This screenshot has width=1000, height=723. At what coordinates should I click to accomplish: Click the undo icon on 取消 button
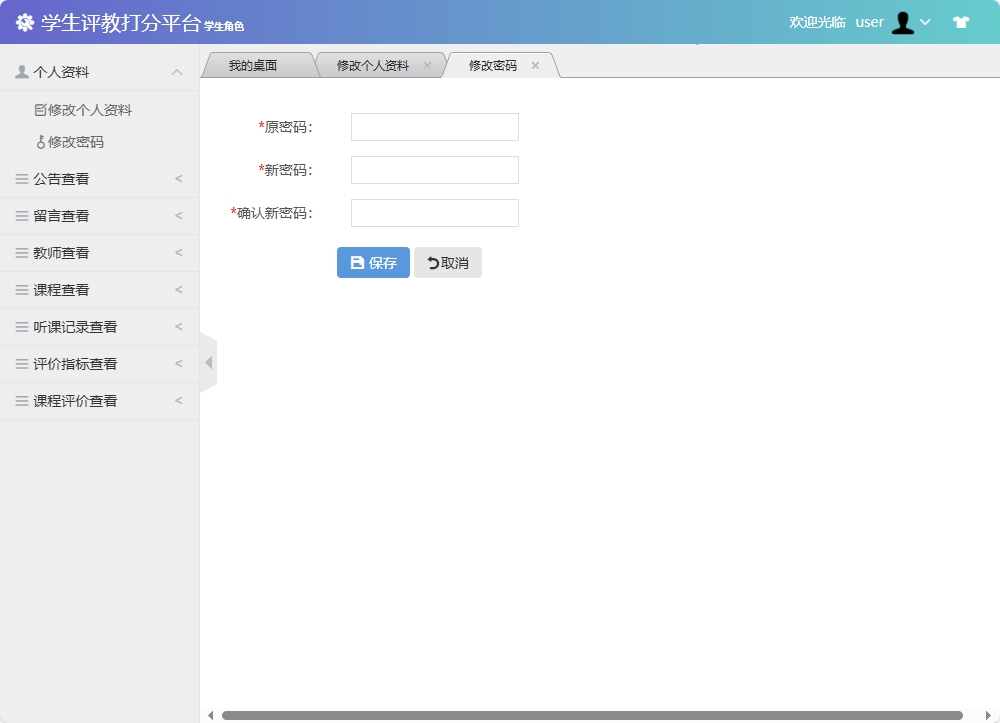coord(432,262)
